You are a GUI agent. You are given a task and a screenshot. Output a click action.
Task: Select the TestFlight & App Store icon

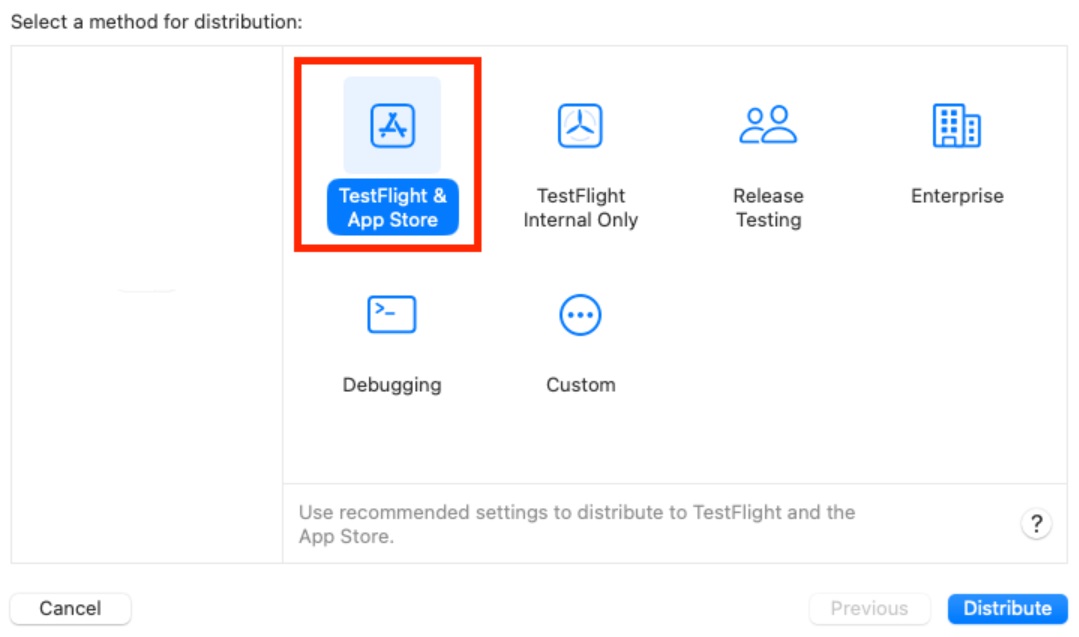click(392, 125)
